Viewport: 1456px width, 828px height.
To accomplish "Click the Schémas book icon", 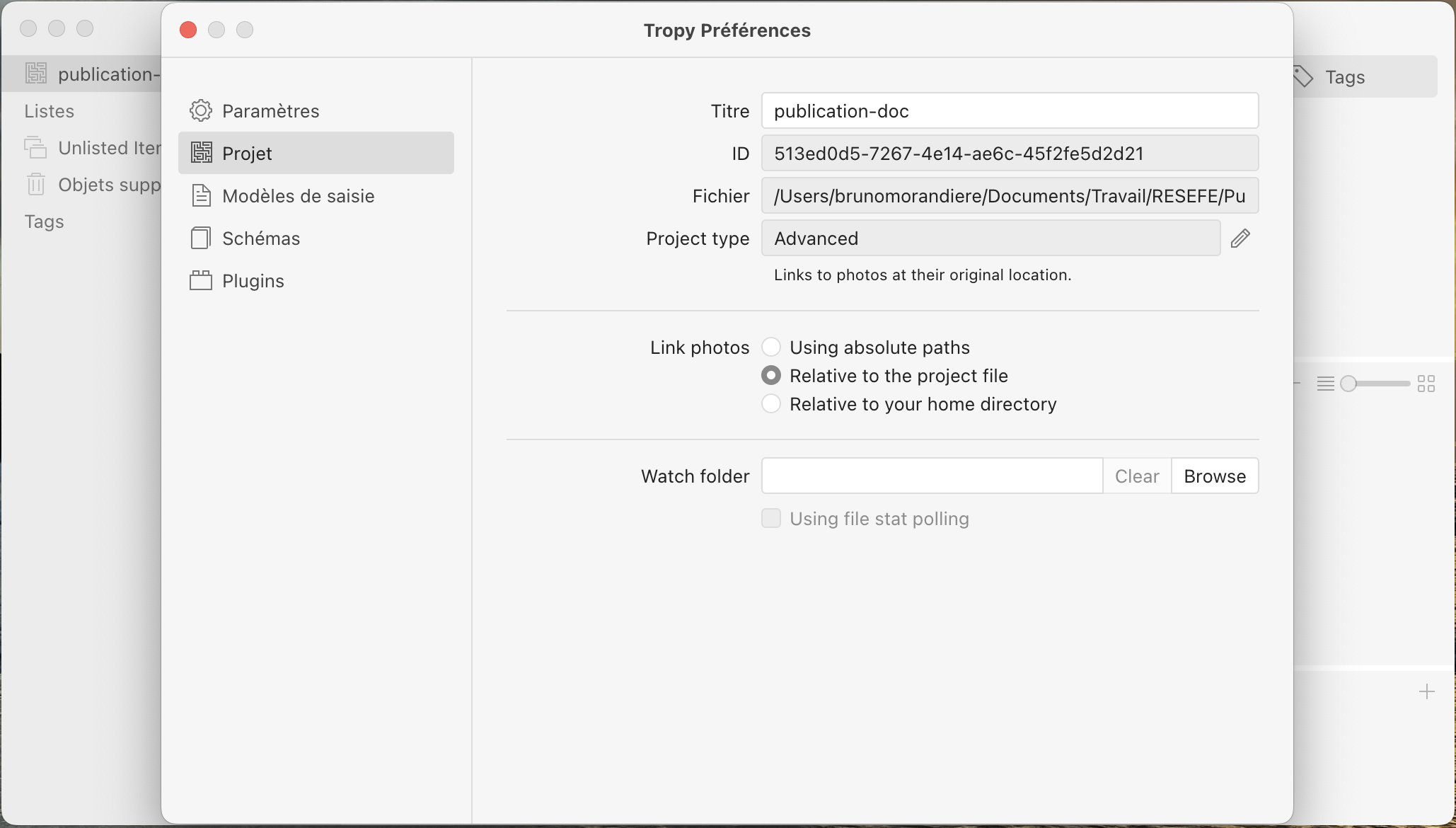I will [x=201, y=238].
